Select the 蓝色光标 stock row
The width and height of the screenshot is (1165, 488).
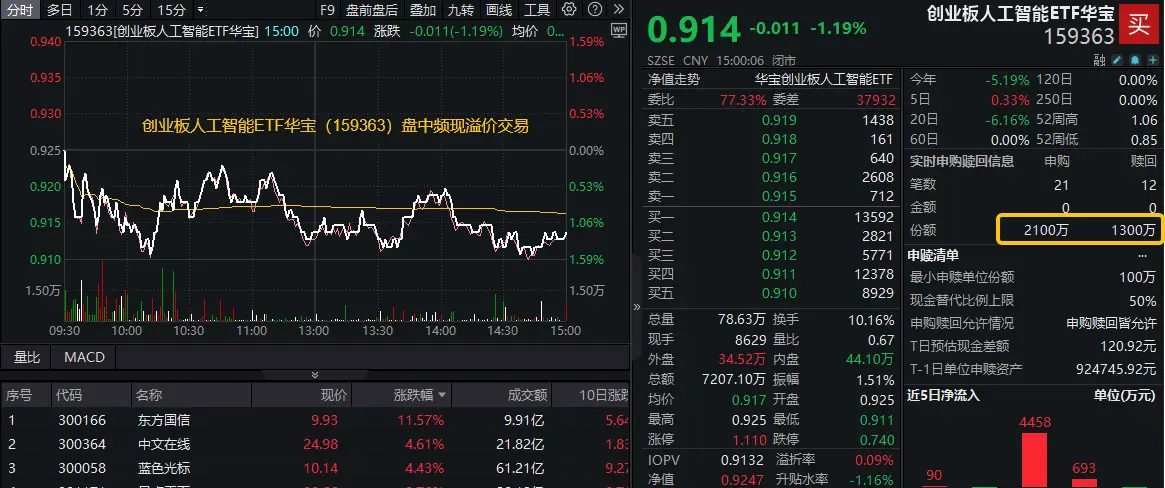tap(315, 469)
